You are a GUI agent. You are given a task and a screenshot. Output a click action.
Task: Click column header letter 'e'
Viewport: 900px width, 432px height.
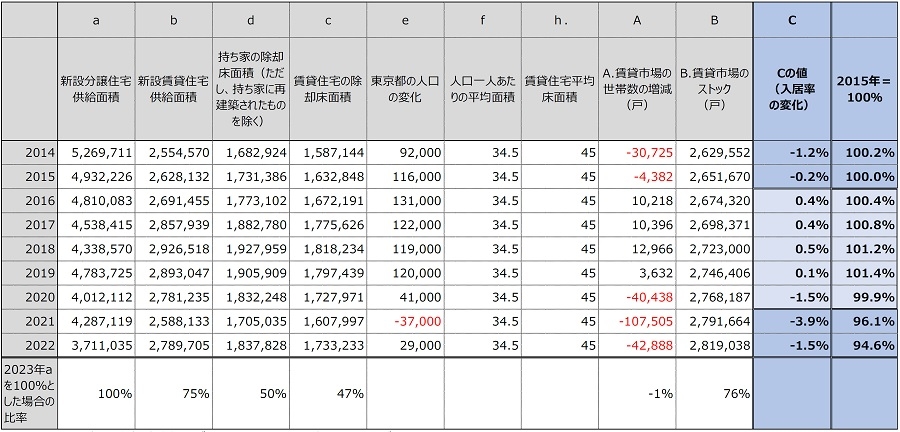pos(405,20)
